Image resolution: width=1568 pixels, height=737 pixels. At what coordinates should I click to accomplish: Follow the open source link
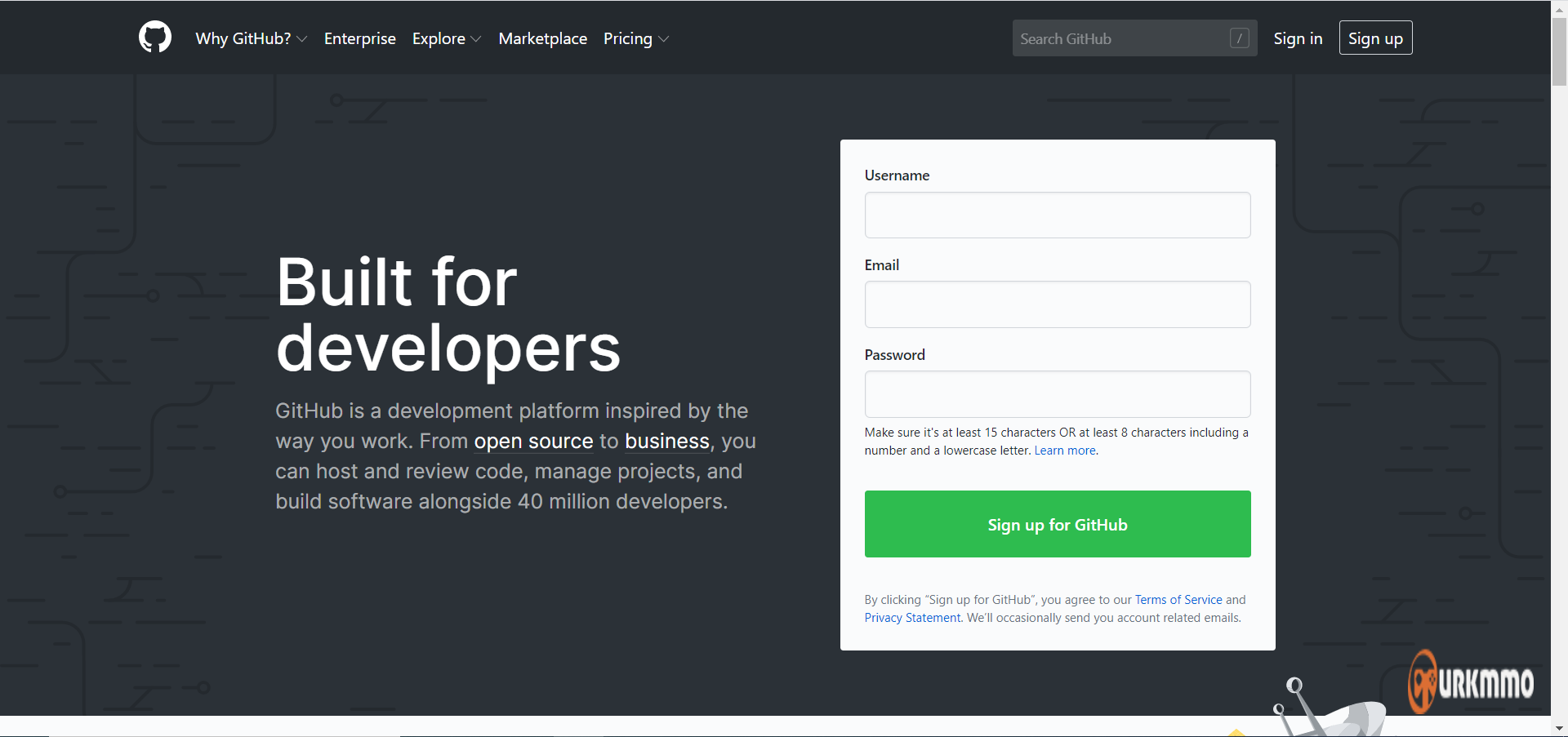coord(533,441)
